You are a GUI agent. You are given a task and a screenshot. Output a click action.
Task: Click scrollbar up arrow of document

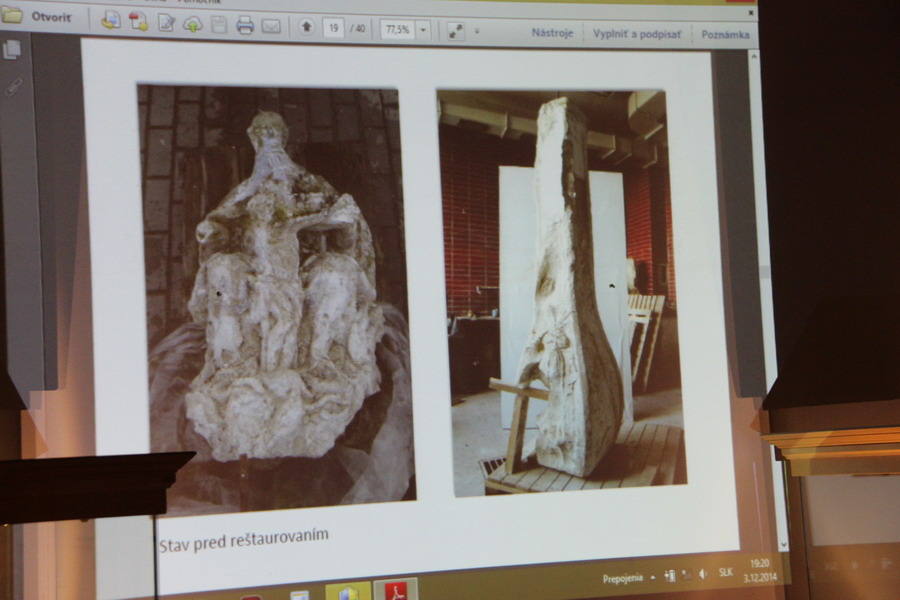(754, 56)
